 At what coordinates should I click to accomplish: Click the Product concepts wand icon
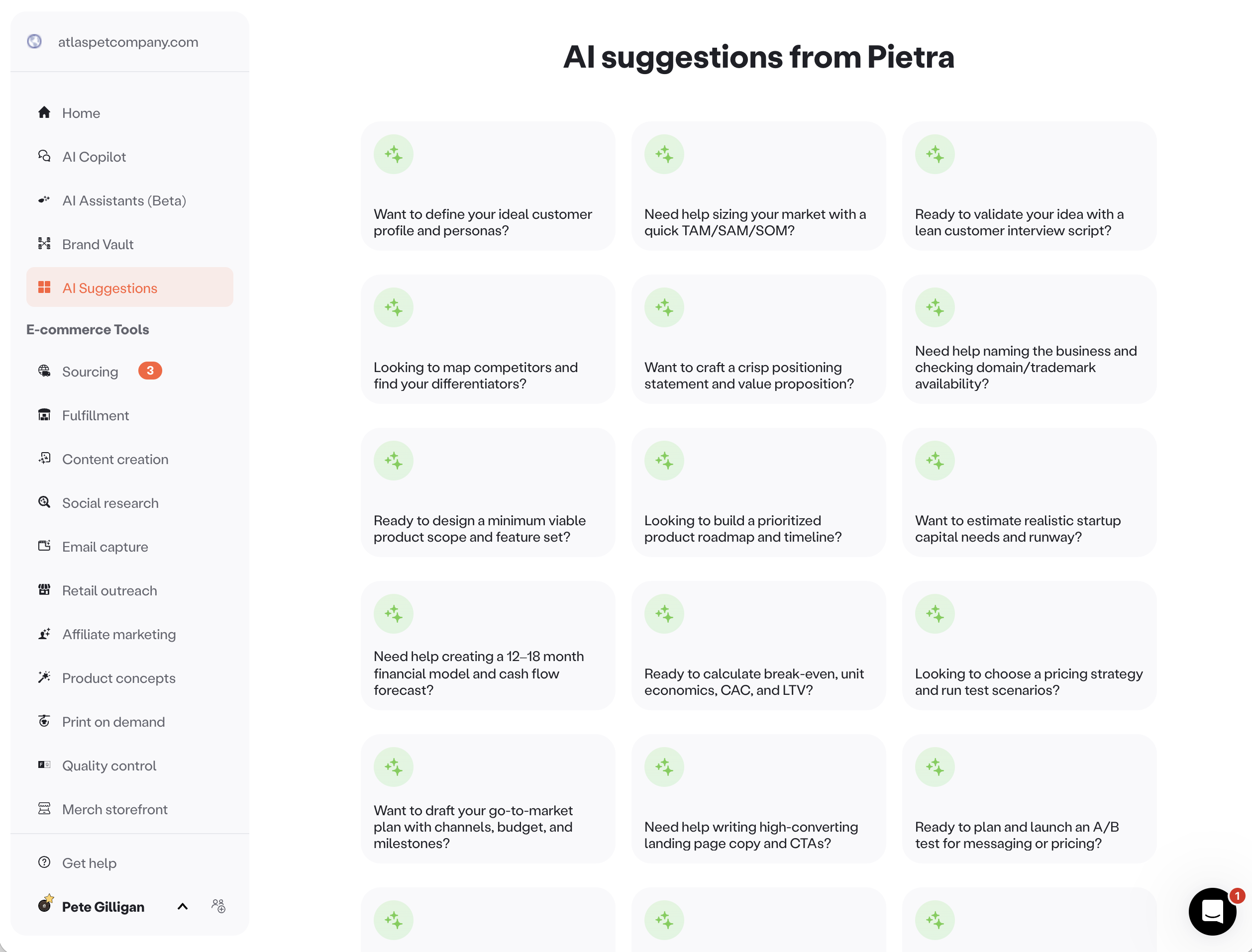coord(44,678)
